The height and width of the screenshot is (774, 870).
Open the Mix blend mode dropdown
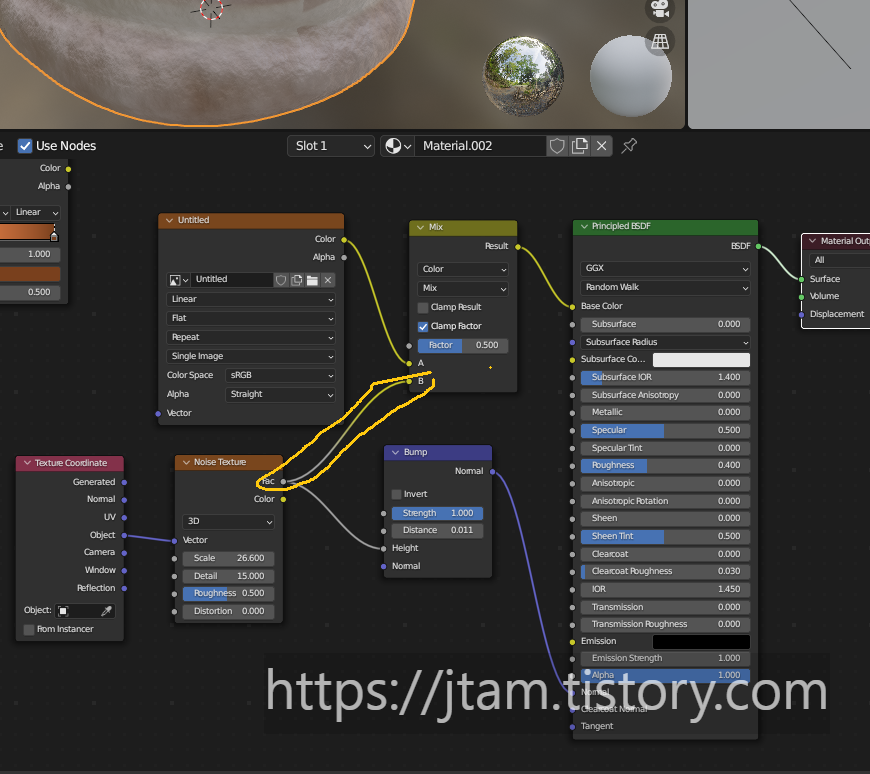click(463, 289)
